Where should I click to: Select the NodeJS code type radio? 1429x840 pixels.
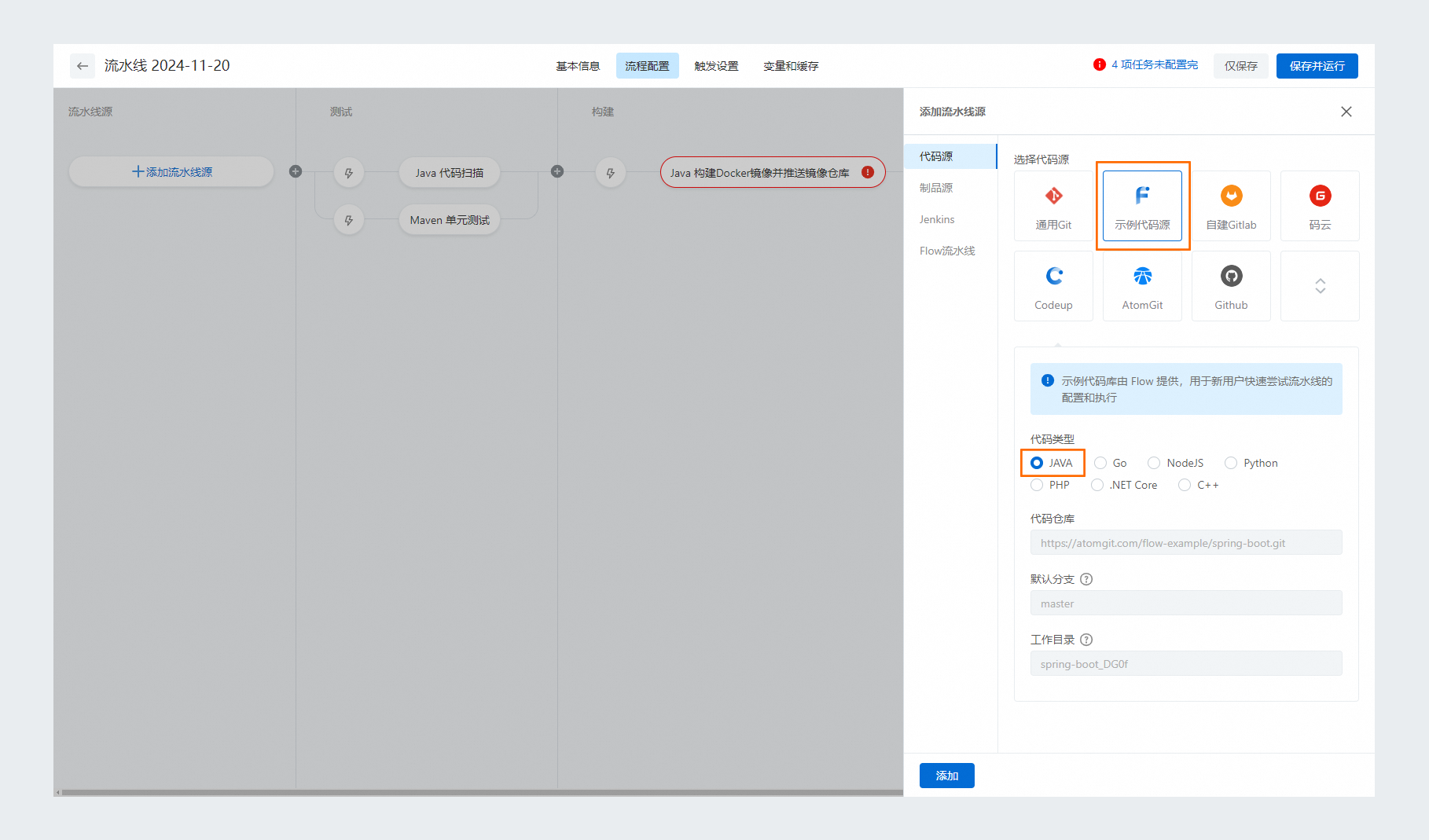[1154, 463]
